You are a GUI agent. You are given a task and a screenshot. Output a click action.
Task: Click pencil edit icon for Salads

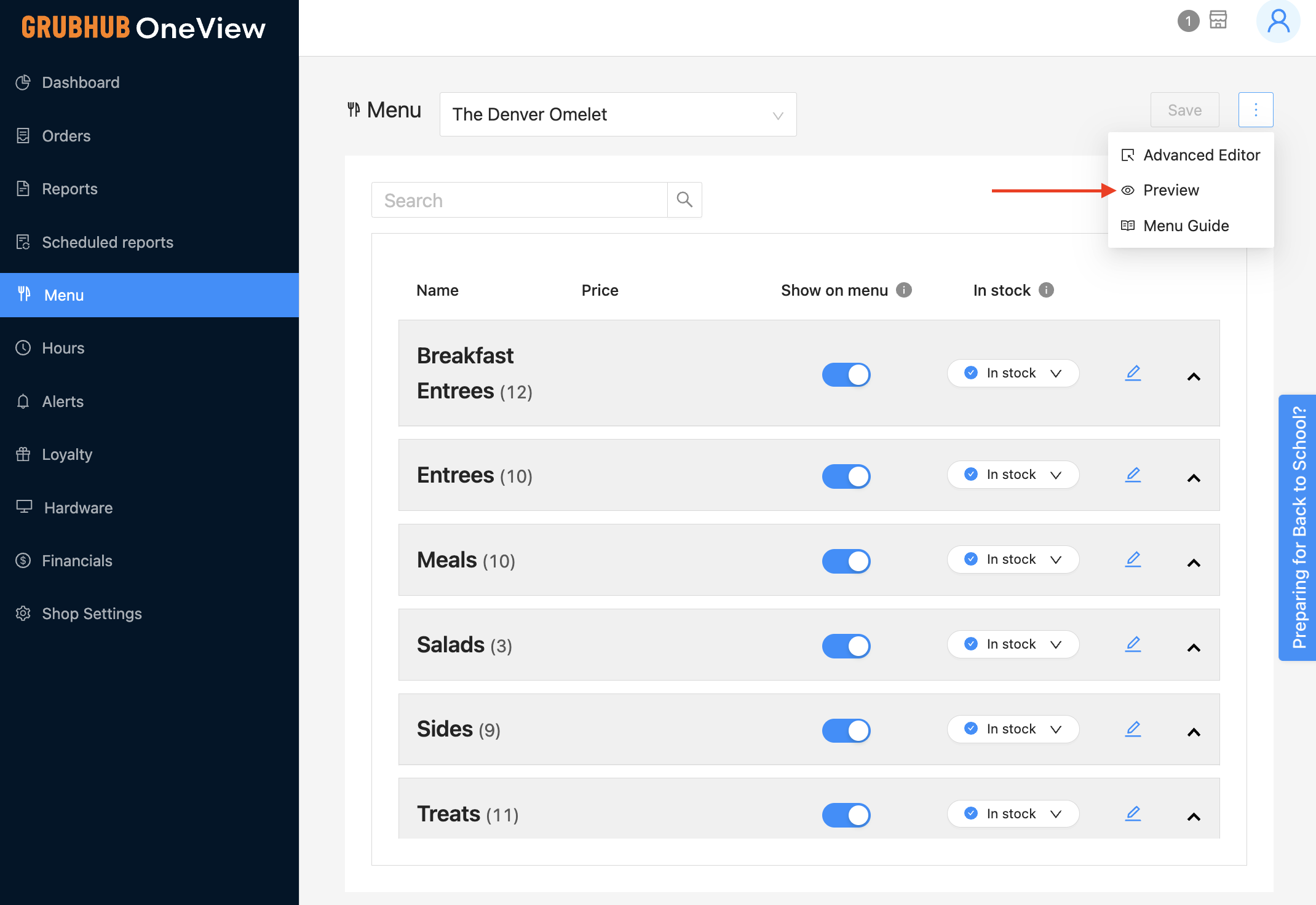(1133, 644)
